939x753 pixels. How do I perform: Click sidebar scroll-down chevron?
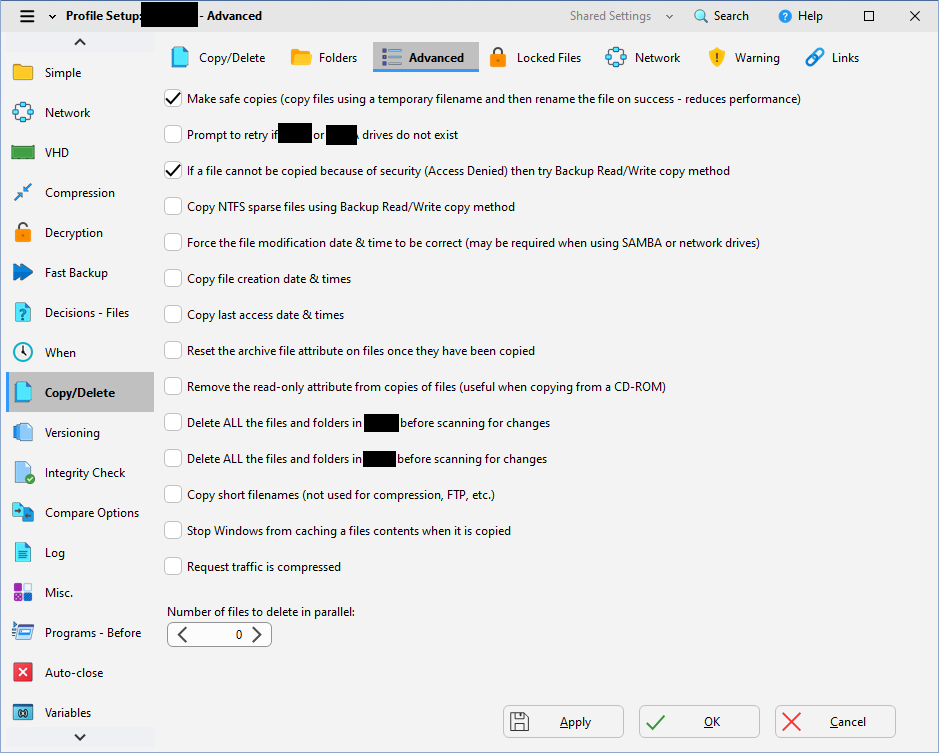[80, 737]
